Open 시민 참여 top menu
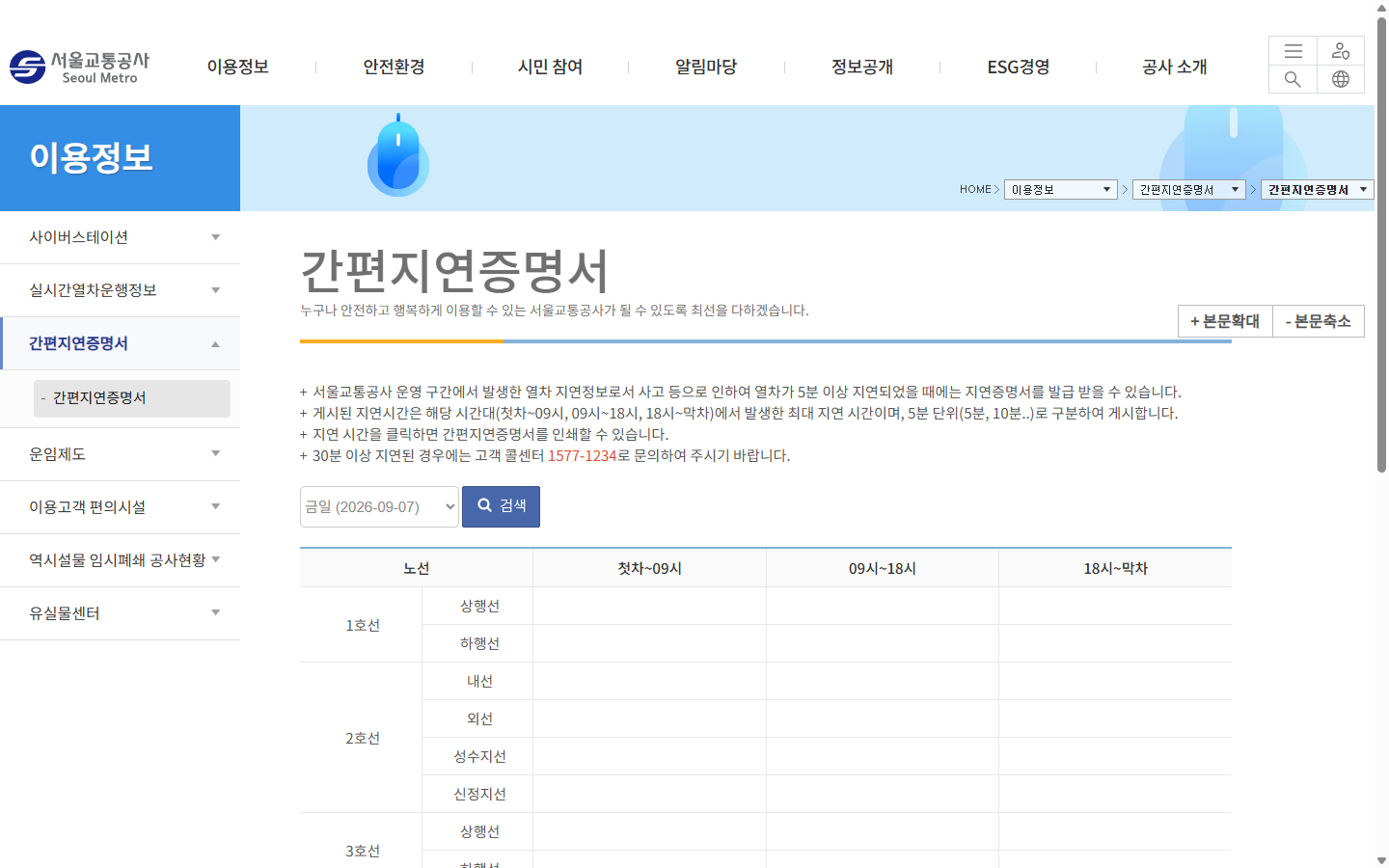 [x=550, y=67]
